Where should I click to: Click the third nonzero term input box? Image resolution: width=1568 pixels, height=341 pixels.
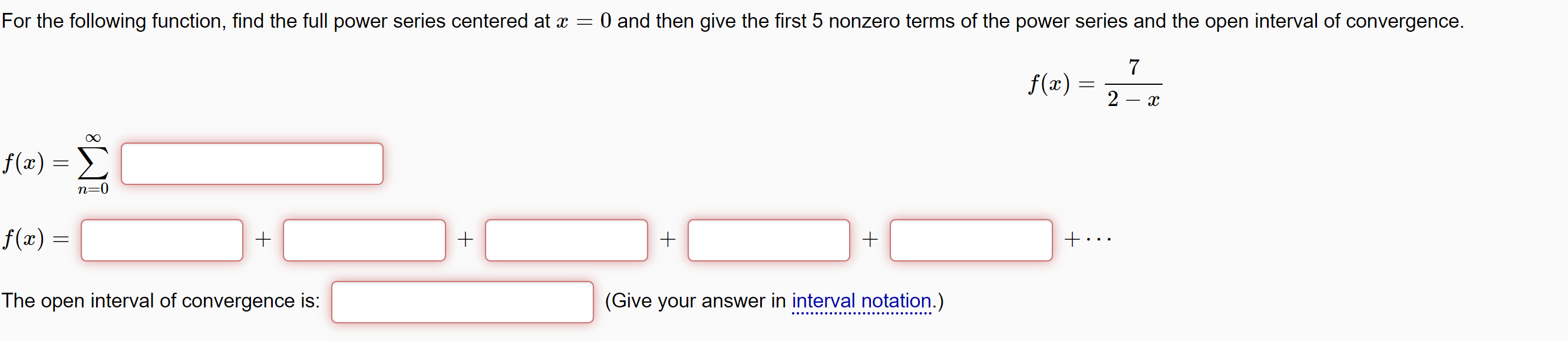(x=566, y=241)
